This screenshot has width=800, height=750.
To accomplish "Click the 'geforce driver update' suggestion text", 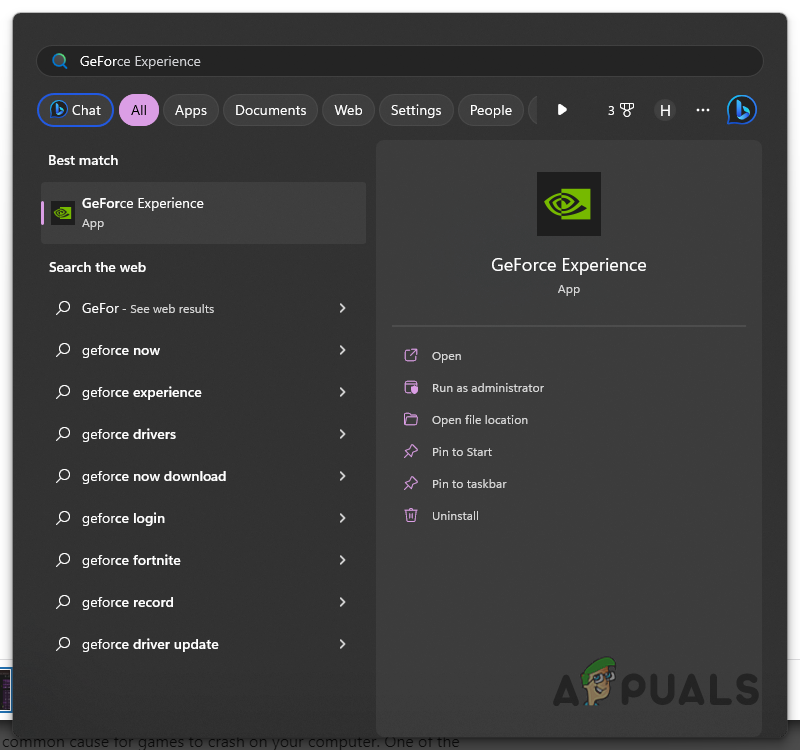I will (x=150, y=644).
